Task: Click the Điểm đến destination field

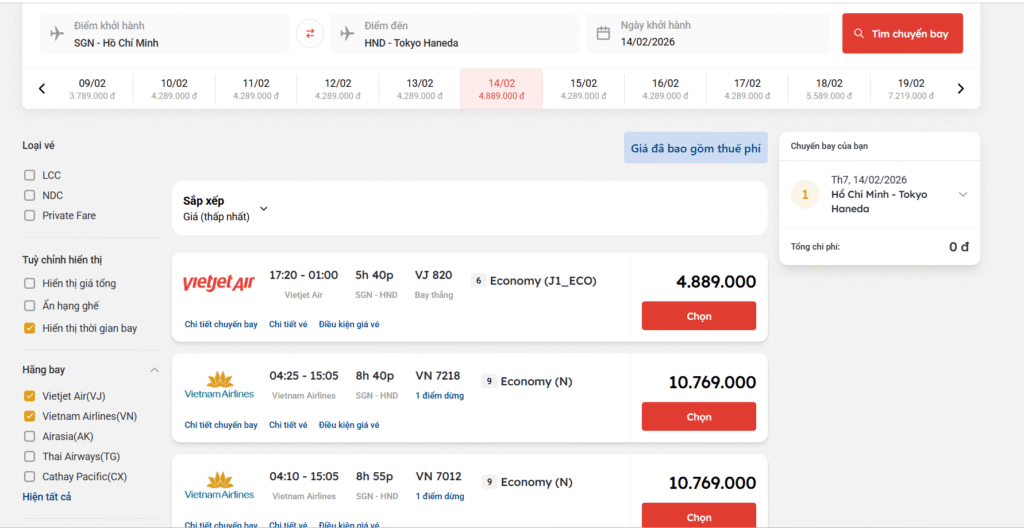Action: [x=455, y=33]
